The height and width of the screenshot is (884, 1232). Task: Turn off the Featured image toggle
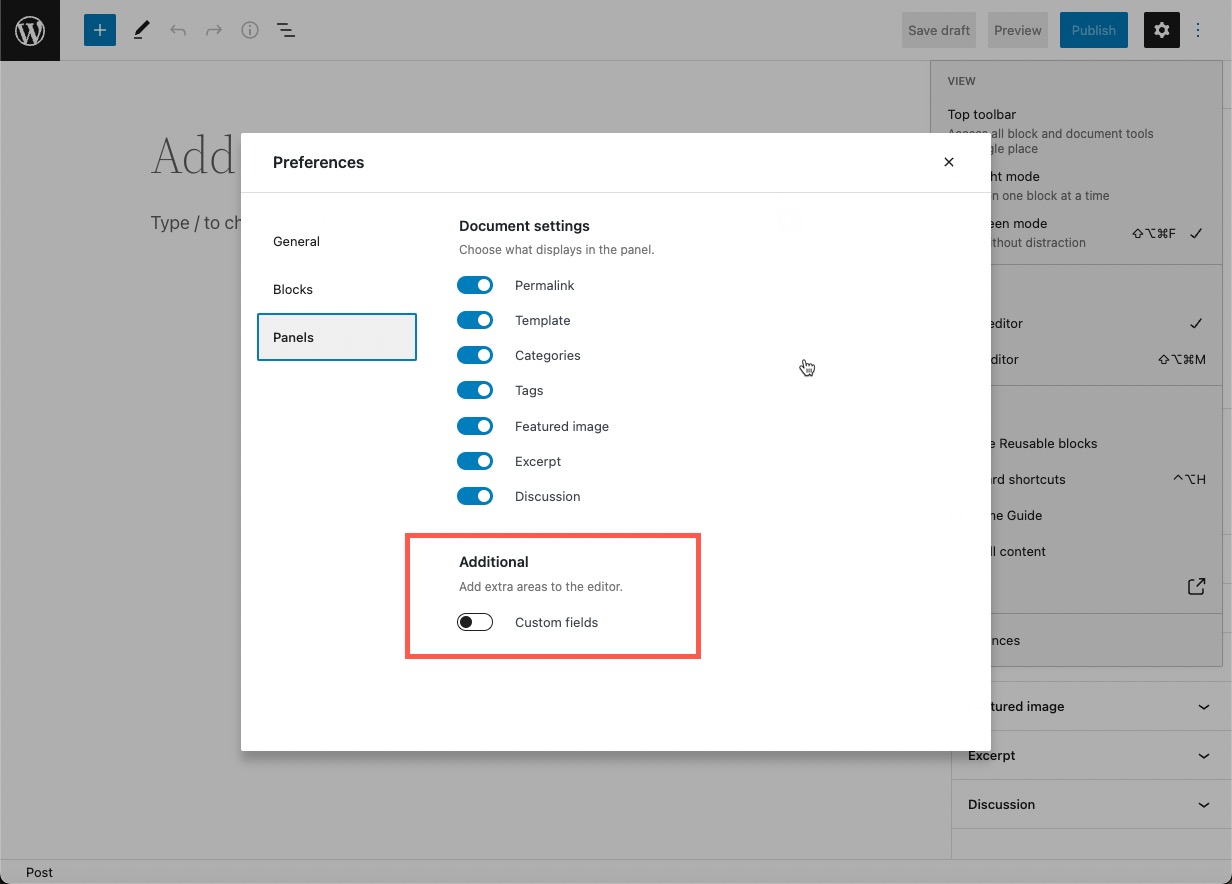475,427
